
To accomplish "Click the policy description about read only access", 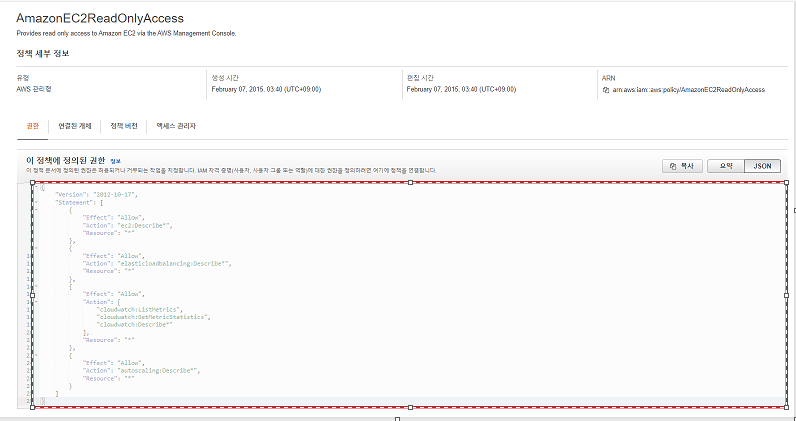I will pos(126,34).
